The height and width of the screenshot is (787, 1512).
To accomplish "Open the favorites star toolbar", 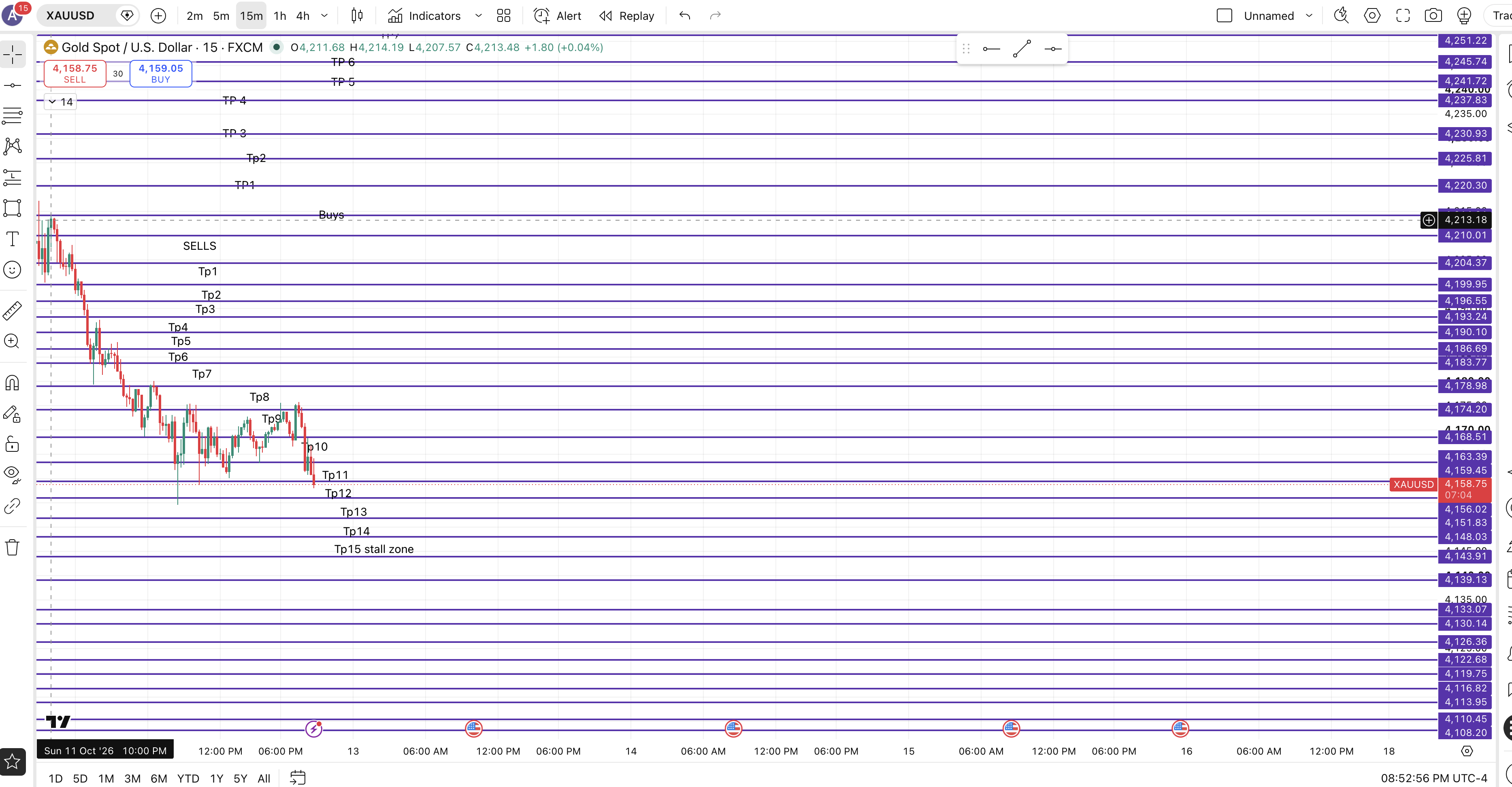I will click(12, 762).
